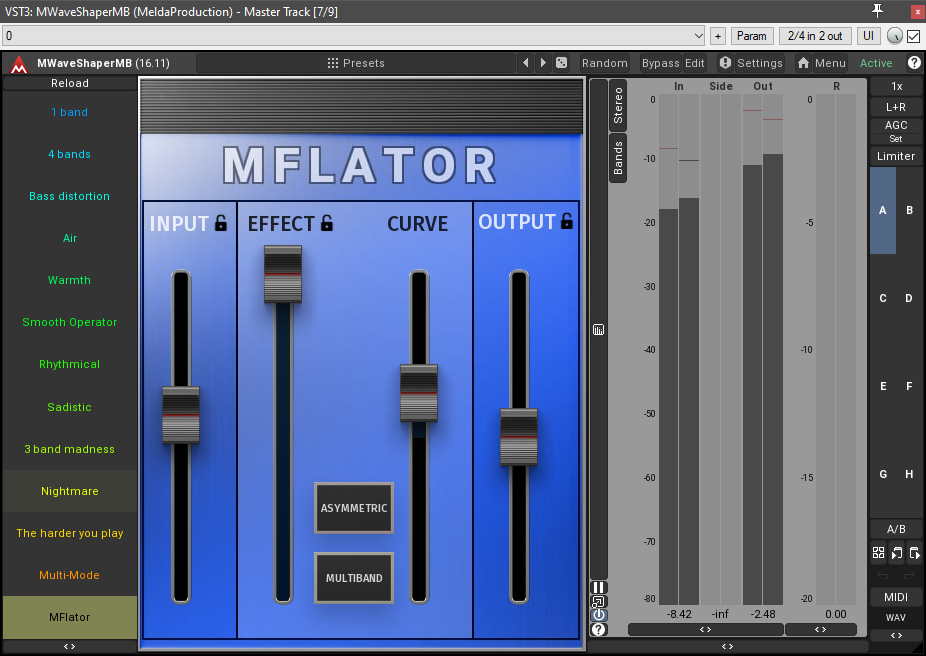Click the Edit button
This screenshot has height=656, width=926.
(x=694, y=63)
